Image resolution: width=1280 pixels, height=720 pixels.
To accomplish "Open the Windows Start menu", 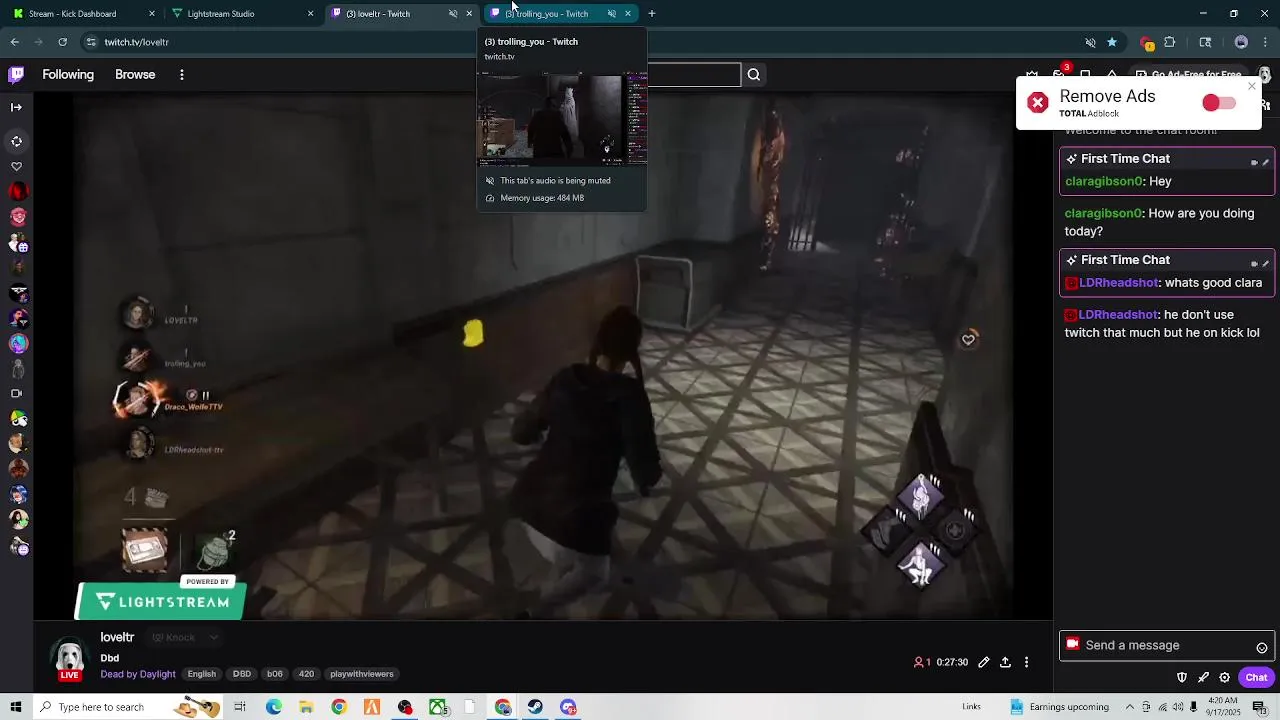I will 17,707.
